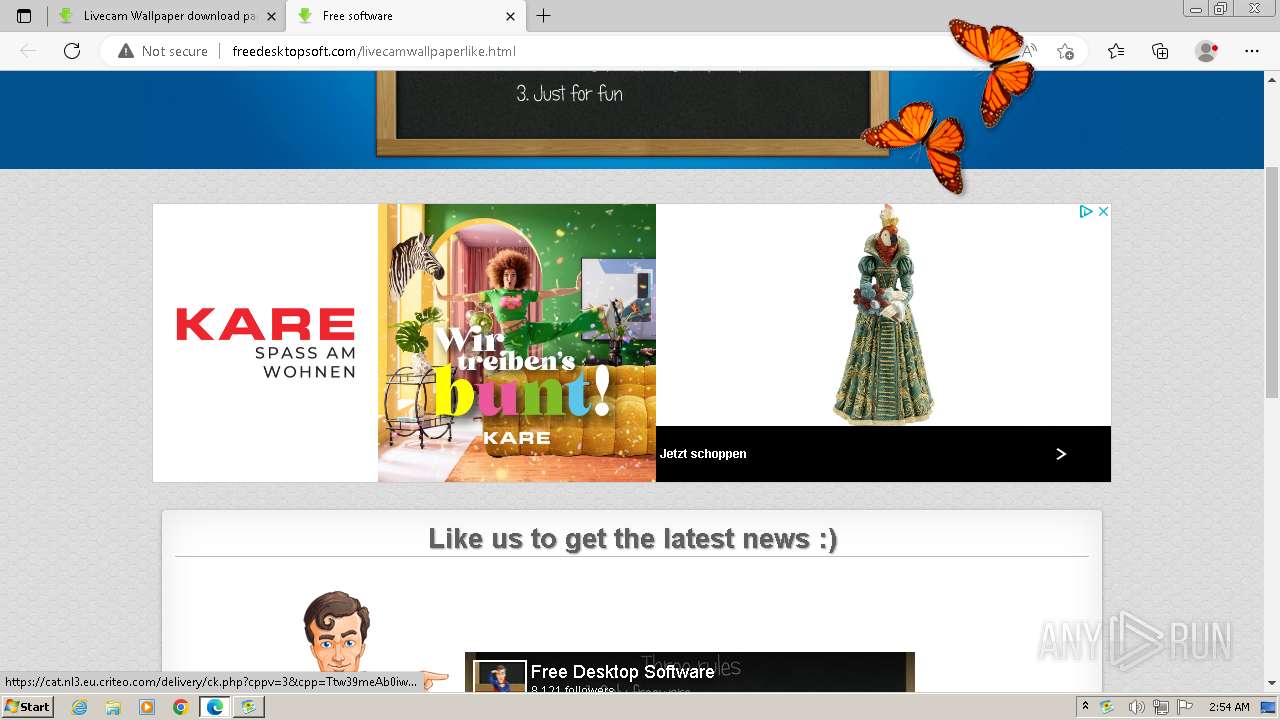The height and width of the screenshot is (720, 1280).
Task: Switch to Livecam Wallpaper download tab
Action: (167, 16)
